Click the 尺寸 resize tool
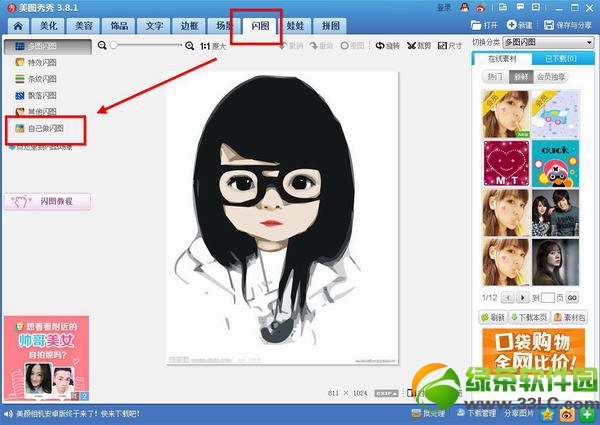The width and height of the screenshot is (600, 425). coord(450,46)
